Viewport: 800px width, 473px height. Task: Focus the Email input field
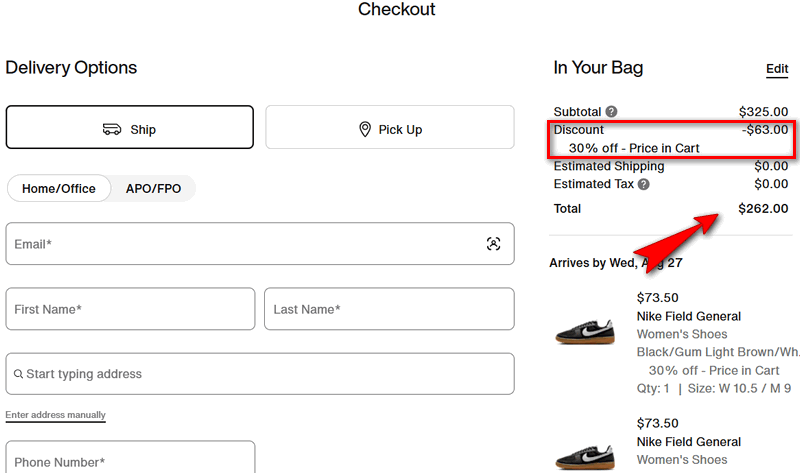click(240, 244)
